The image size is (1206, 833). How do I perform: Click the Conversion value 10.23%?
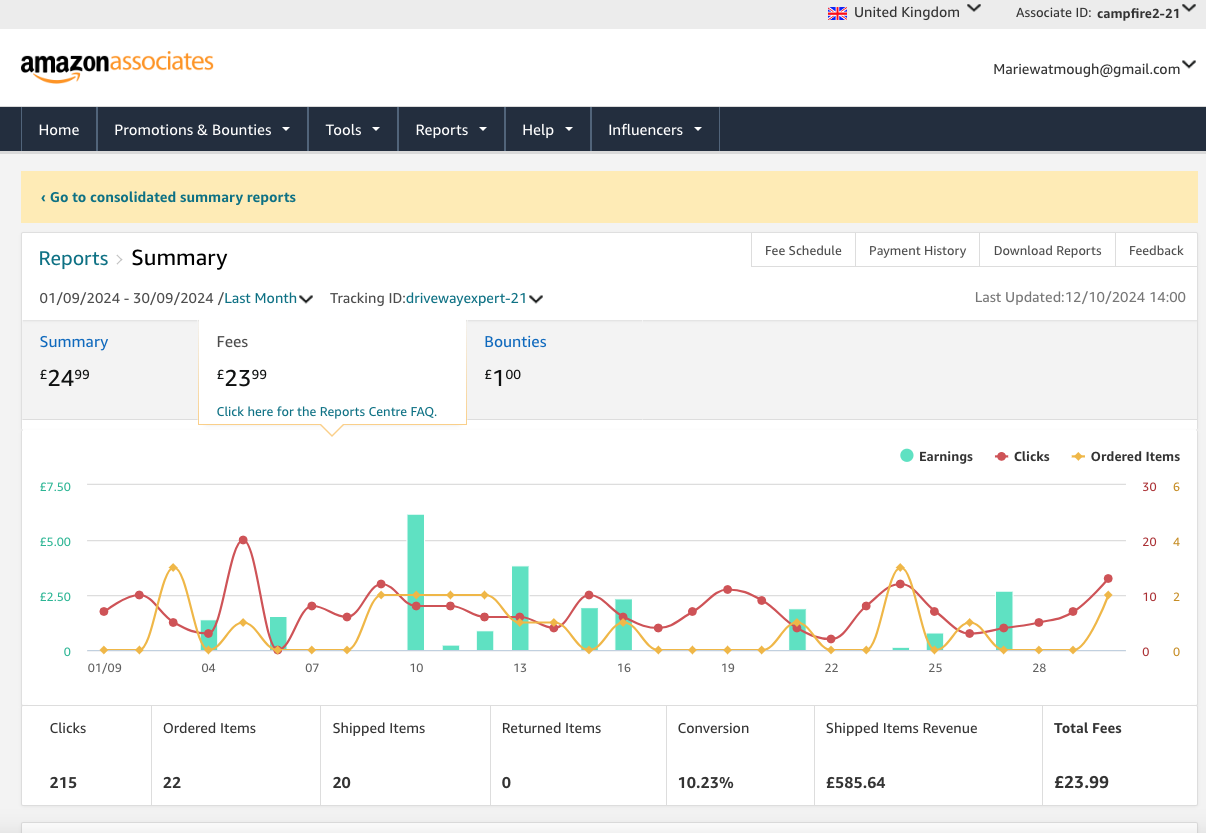(705, 782)
